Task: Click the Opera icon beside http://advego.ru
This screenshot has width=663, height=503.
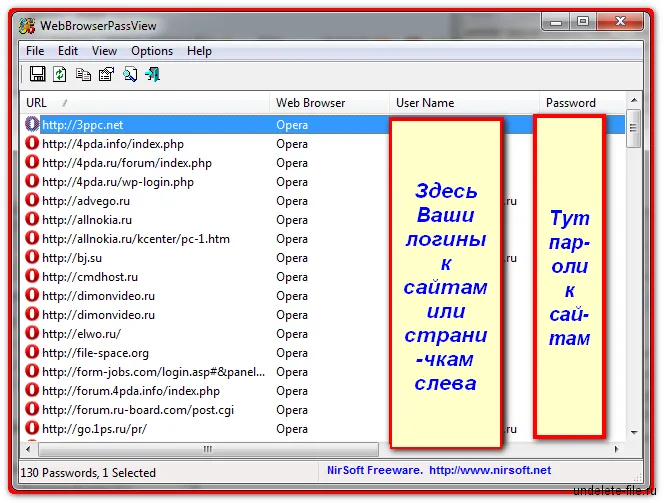Action: 32,200
